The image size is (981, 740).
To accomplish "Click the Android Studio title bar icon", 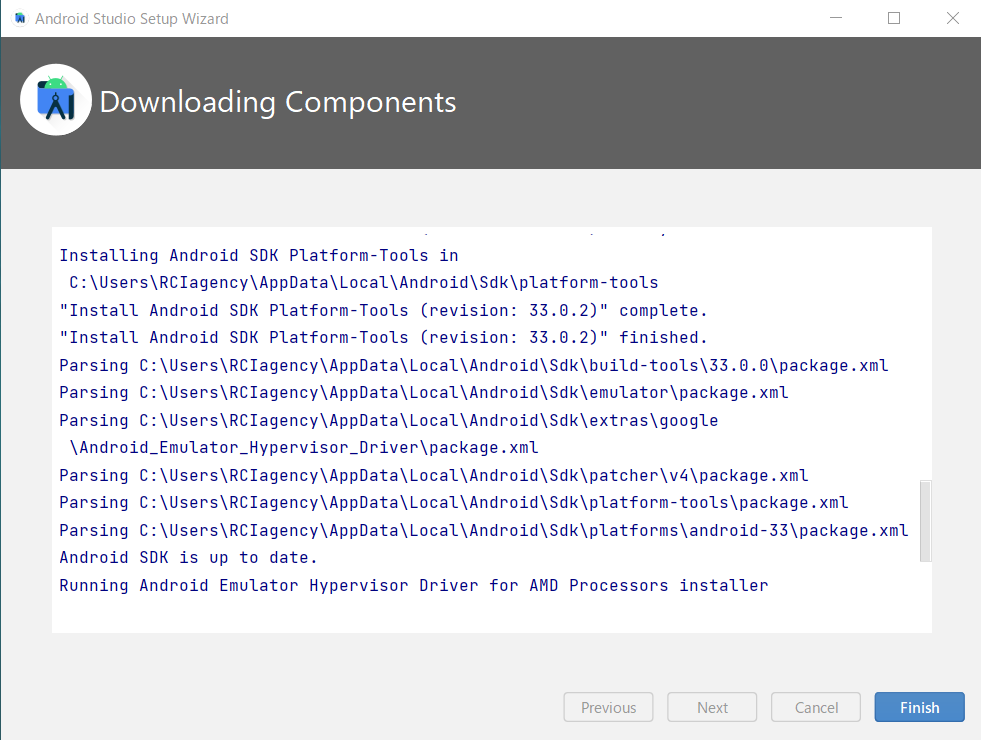I will tap(20, 18).
